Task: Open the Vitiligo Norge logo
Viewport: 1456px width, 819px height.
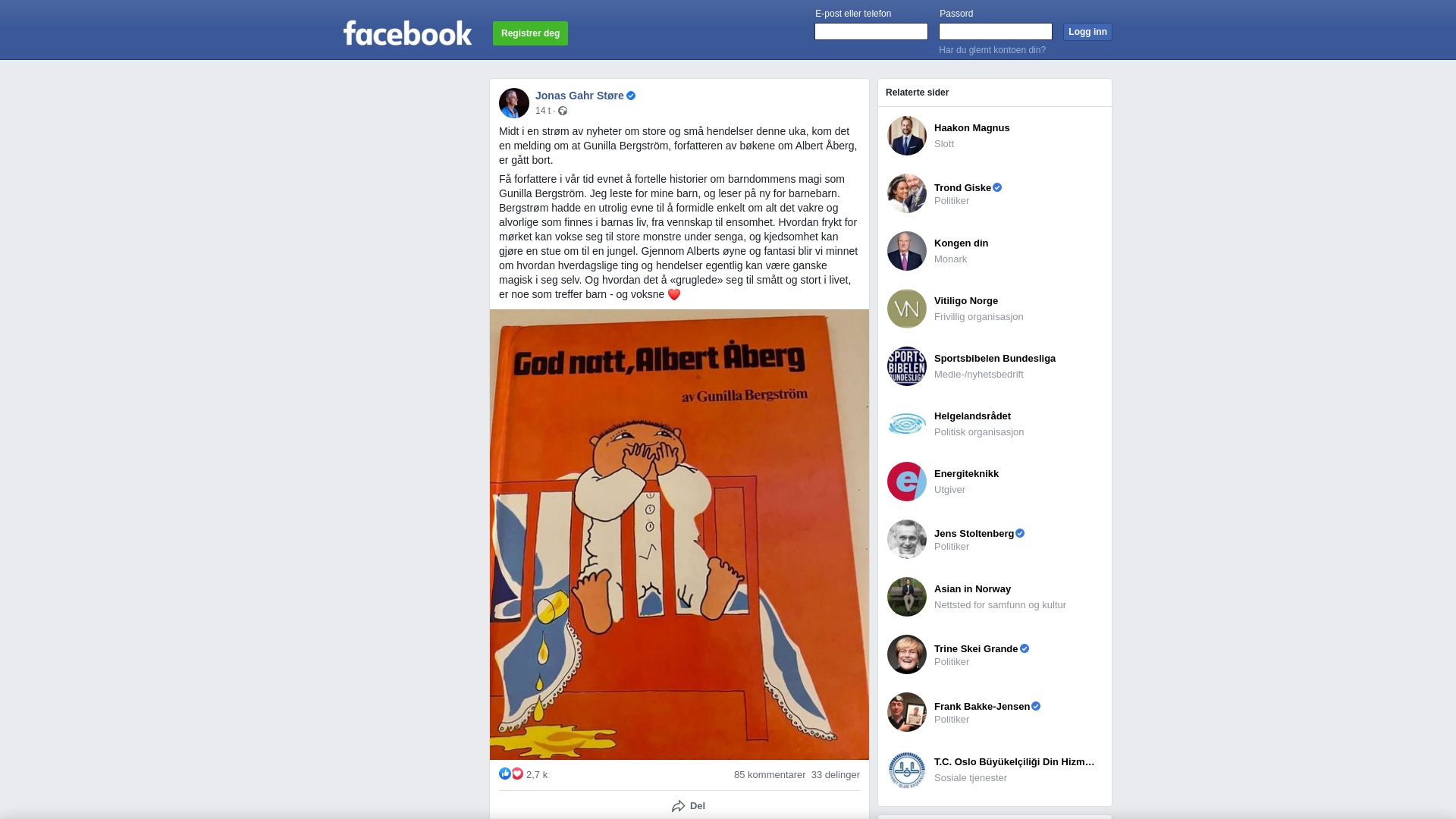Action: click(907, 309)
